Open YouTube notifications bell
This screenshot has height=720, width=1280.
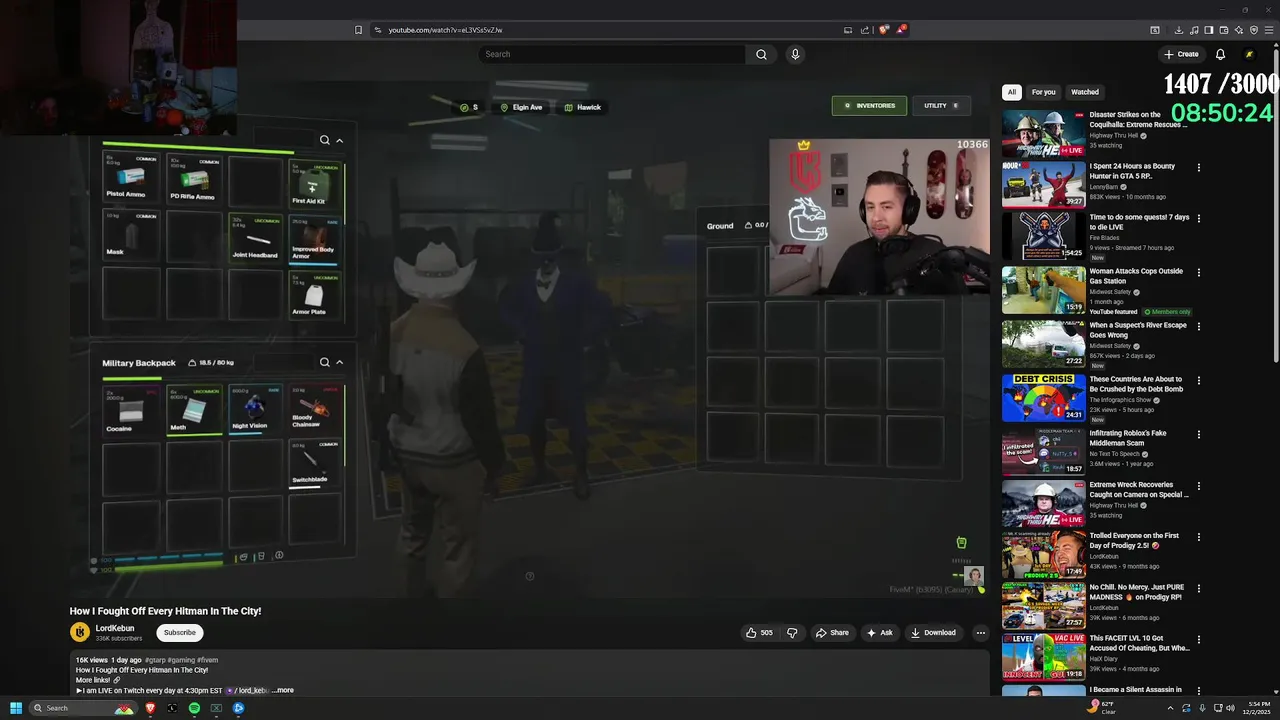(x=1220, y=54)
